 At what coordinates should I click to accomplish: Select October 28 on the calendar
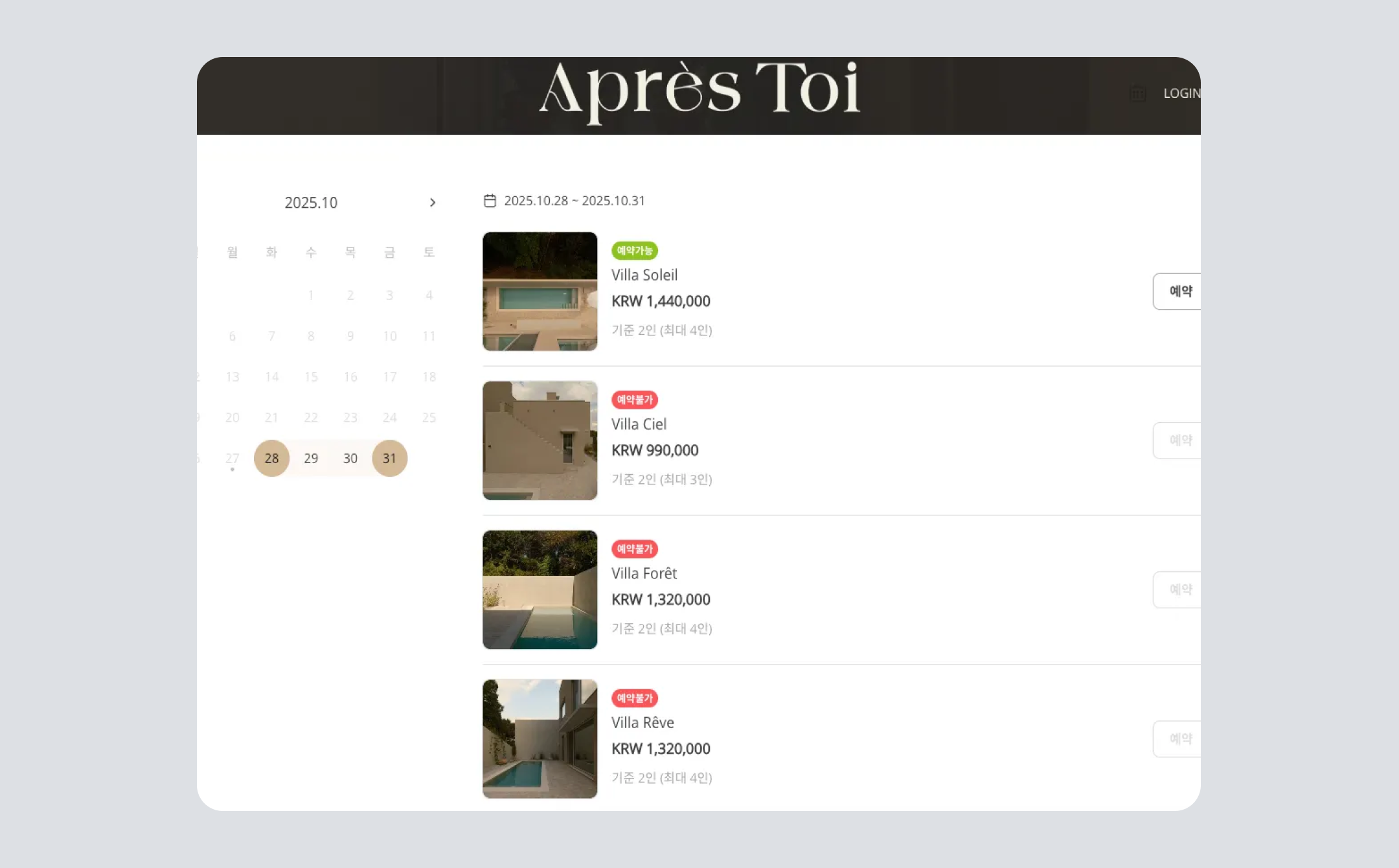(271, 458)
